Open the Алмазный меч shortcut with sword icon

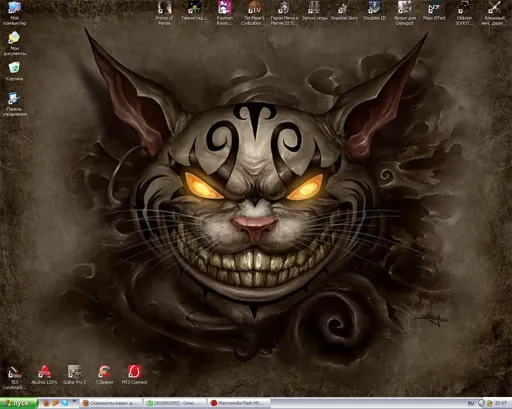coord(494,13)
